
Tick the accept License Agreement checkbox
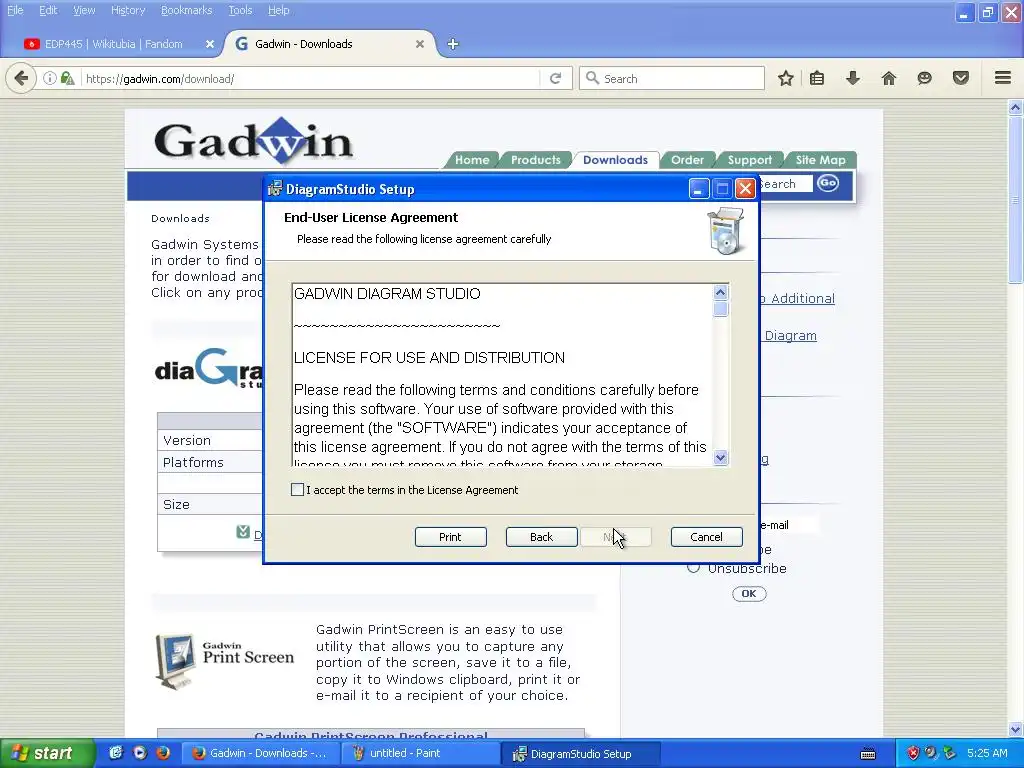click(297, 490)
